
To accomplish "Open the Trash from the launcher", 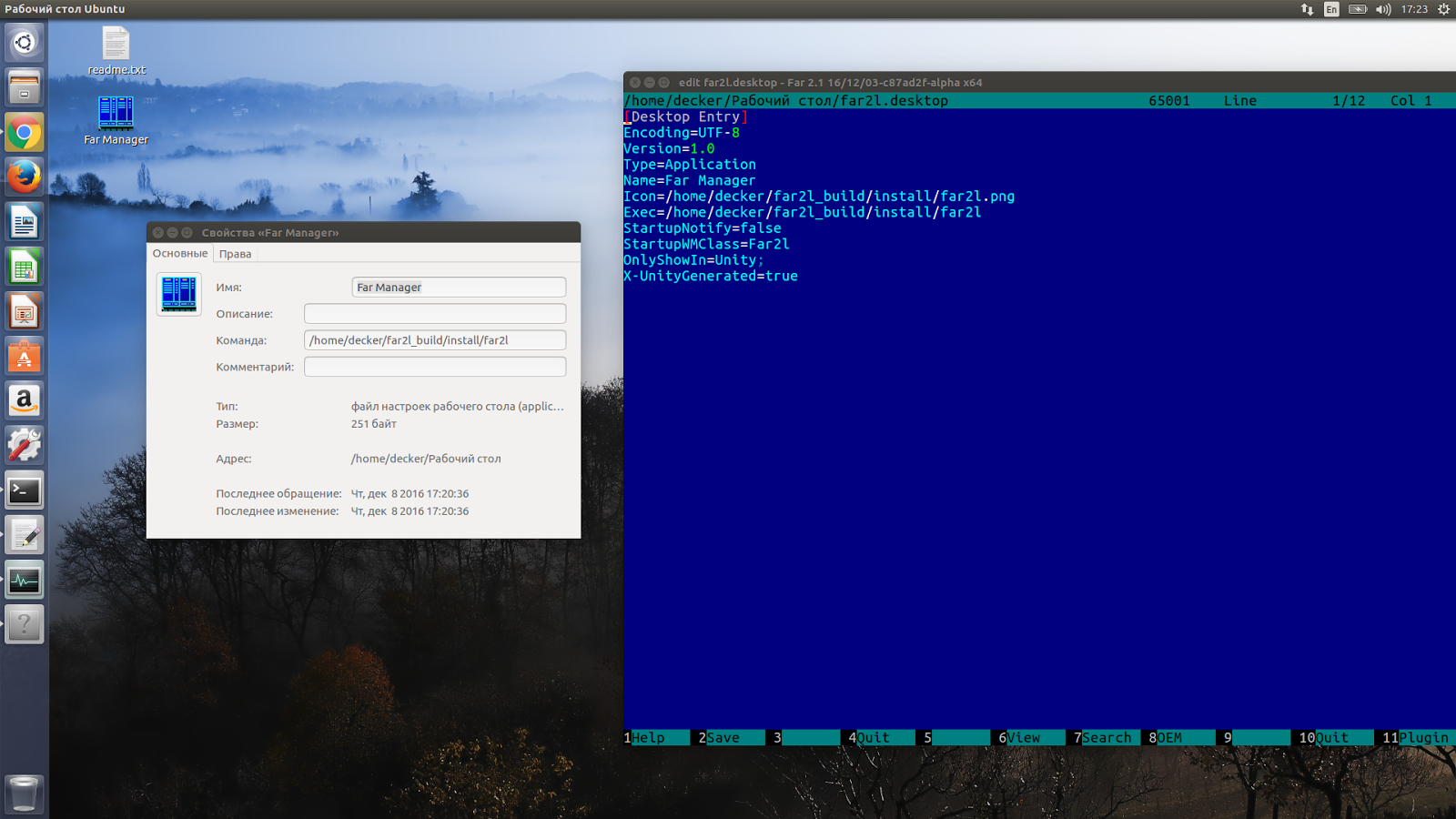I will (x=25, y=794).
